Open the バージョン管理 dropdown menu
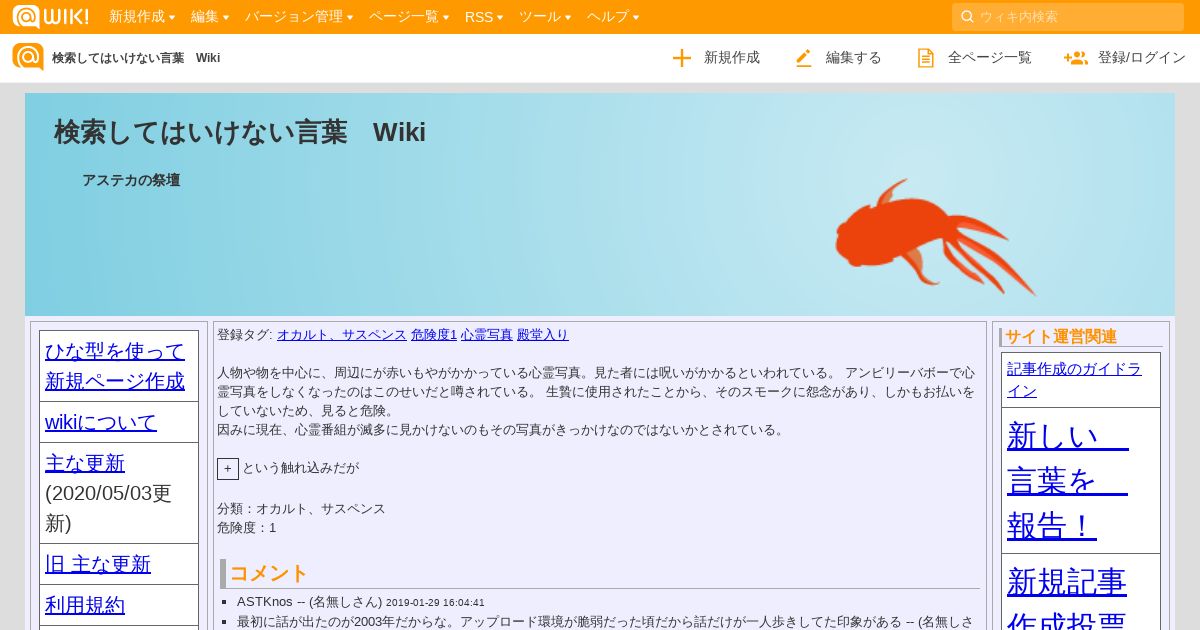This screenshot has height=630, width=1200. click(299, 16)
